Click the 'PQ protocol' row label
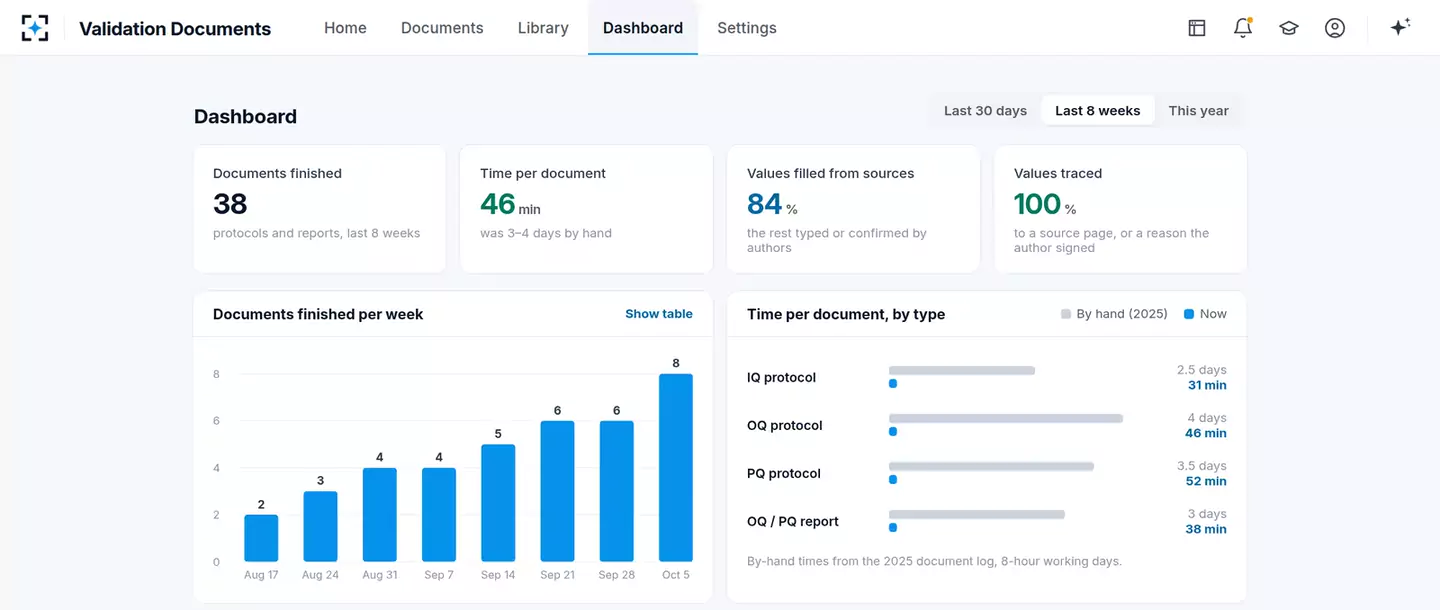 coord(784,474)
